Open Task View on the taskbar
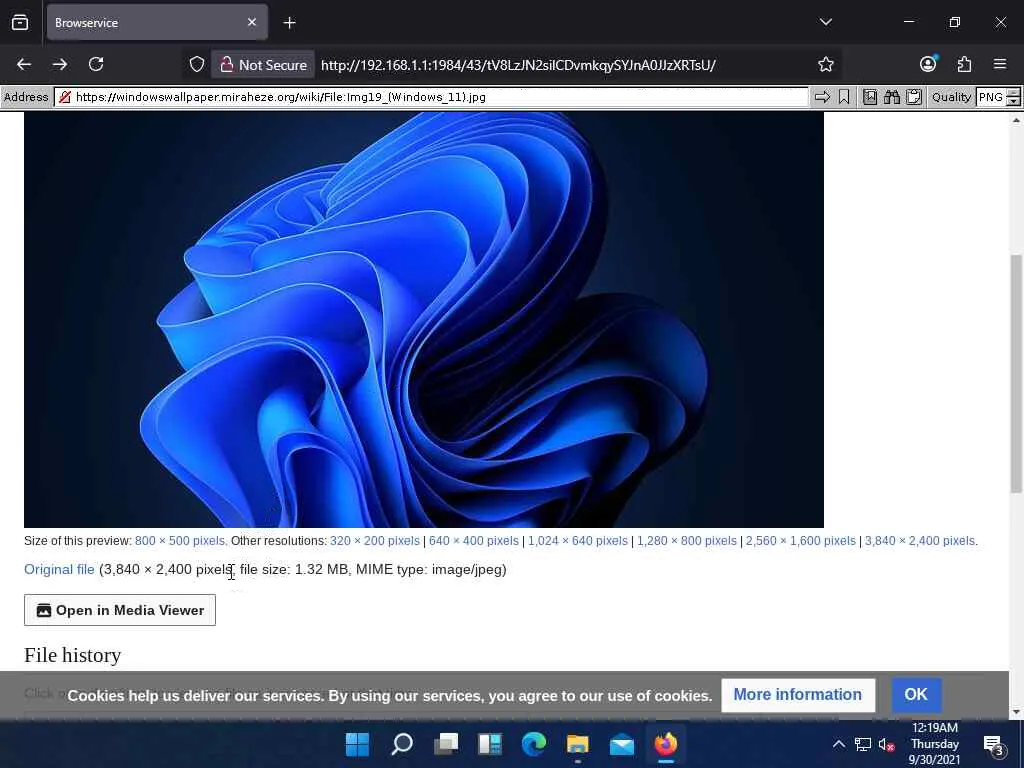The height and width of the screenshot is (768, 1024). (x=446, y=744)
